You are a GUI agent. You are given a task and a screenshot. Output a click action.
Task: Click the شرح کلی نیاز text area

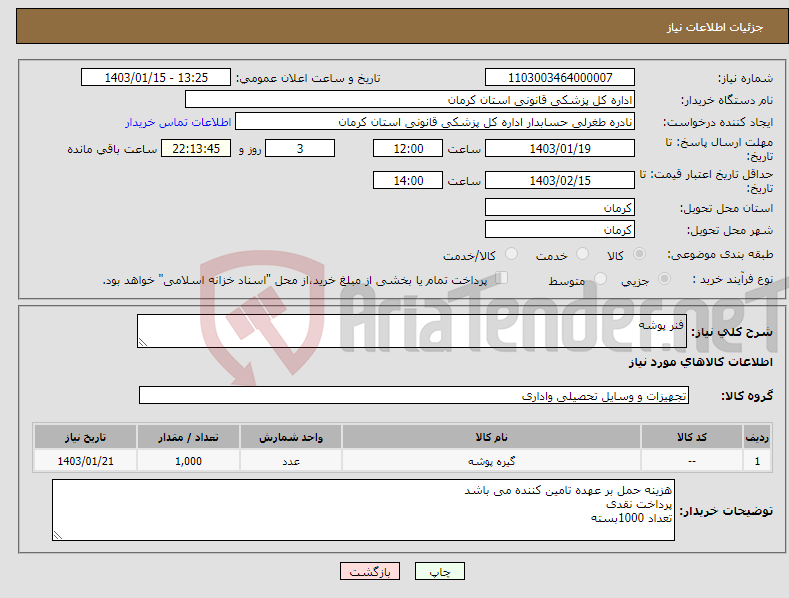point(412,331)
